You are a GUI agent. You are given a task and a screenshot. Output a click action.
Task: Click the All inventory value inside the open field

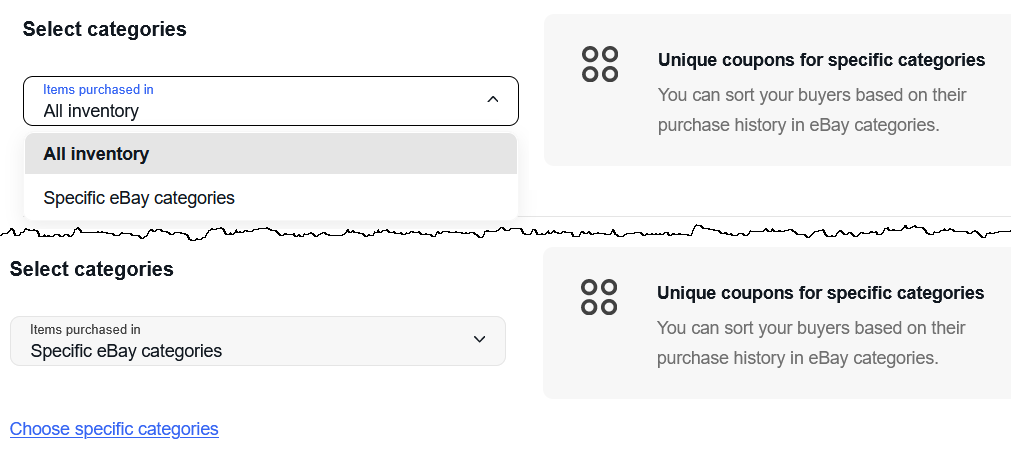click(91, 111)
